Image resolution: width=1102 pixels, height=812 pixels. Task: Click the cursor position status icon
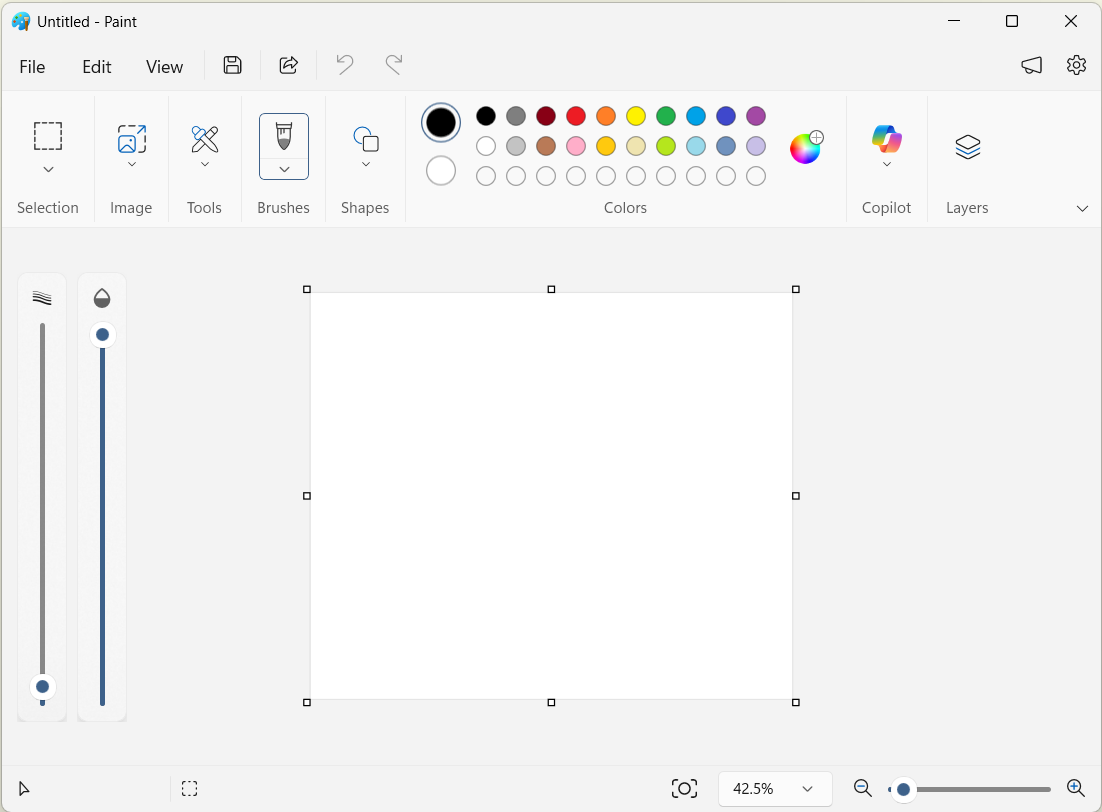[24, 789]
